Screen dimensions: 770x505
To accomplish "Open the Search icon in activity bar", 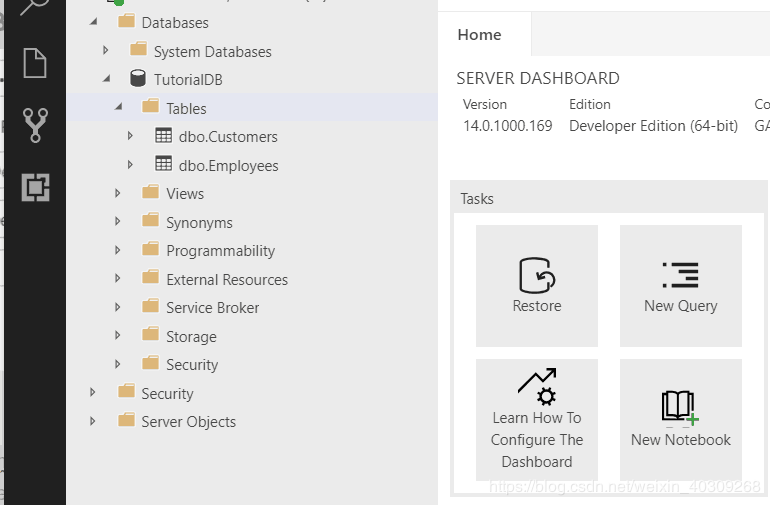I will pos(35,6).
